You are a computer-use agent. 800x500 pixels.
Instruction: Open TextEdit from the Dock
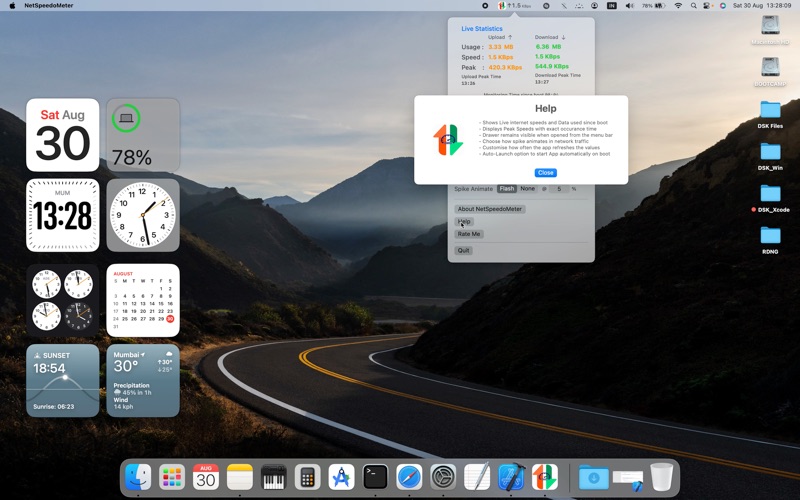pyautogui.click(x=477, y=477)
